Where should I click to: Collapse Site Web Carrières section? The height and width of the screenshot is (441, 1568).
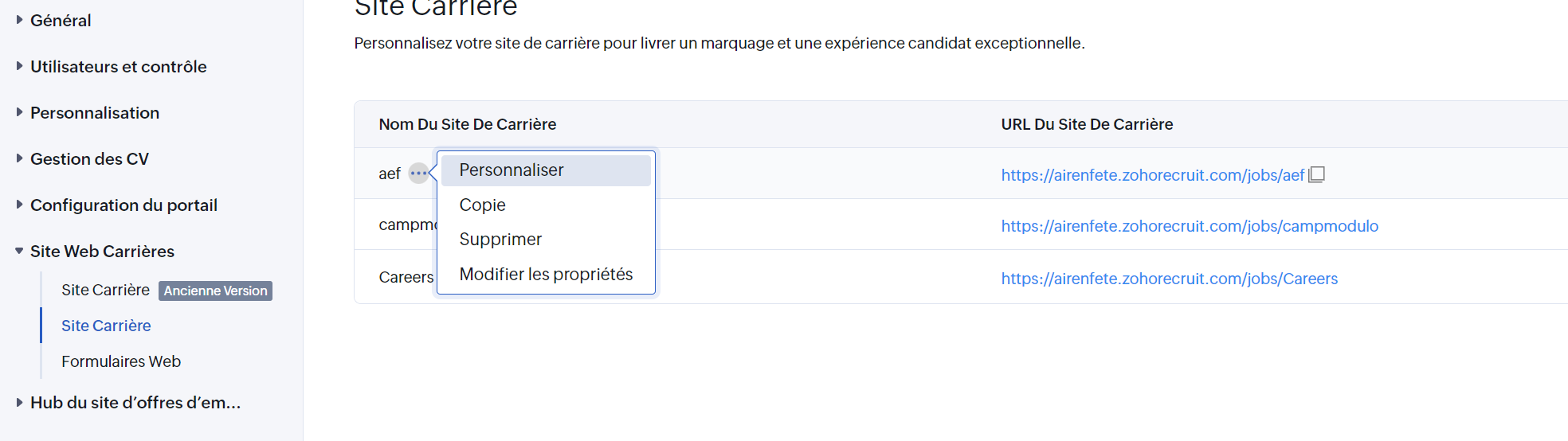pyautogui.click(x=102, y=252)
